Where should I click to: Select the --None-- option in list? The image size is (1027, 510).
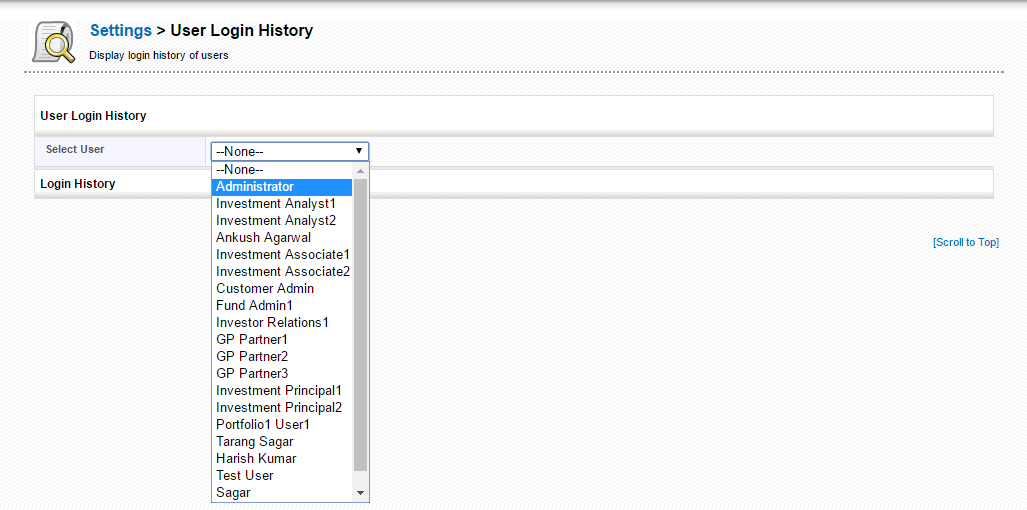point(240,170)
